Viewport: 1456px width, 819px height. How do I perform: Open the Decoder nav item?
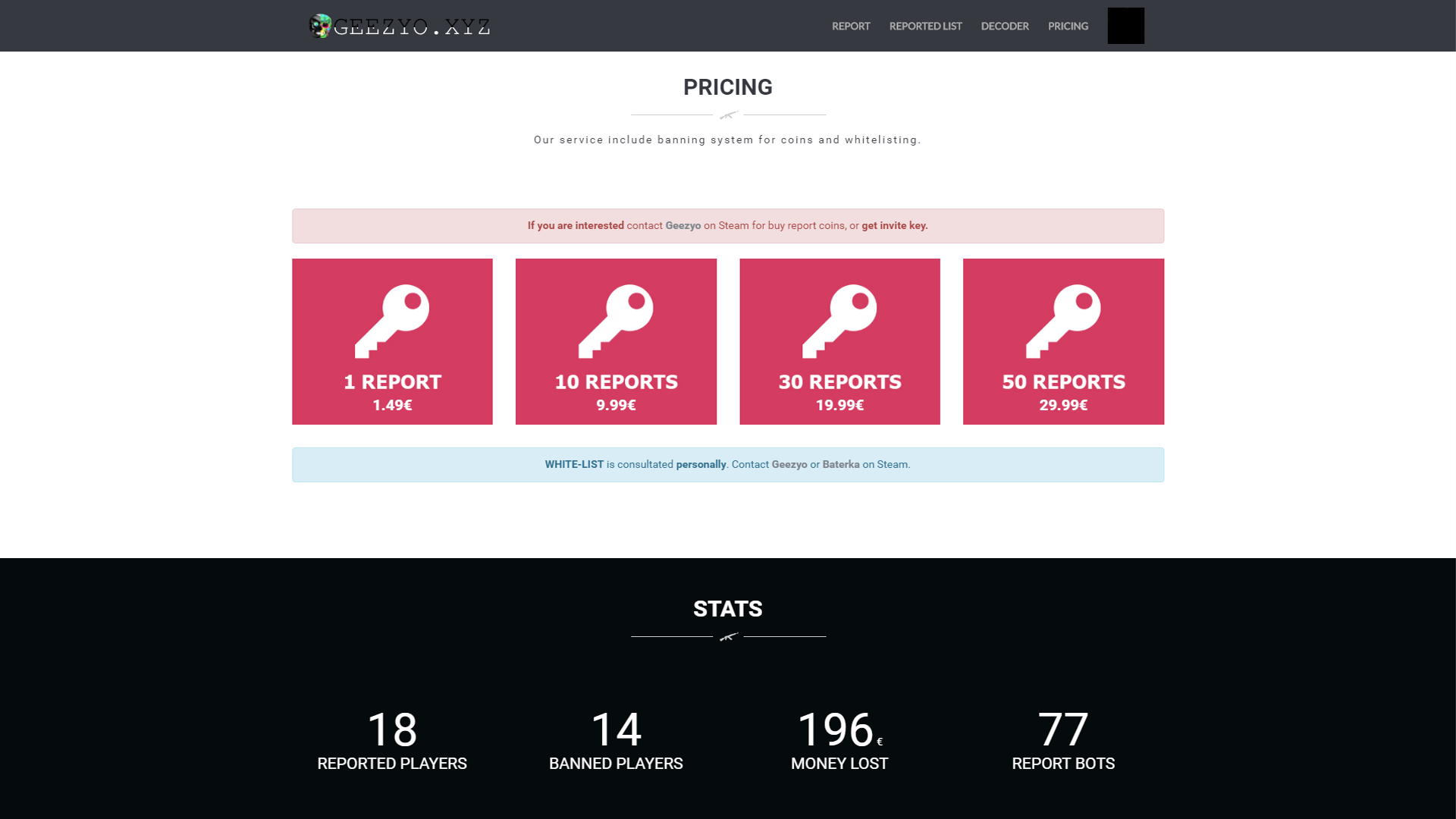tap(1005, 26)
